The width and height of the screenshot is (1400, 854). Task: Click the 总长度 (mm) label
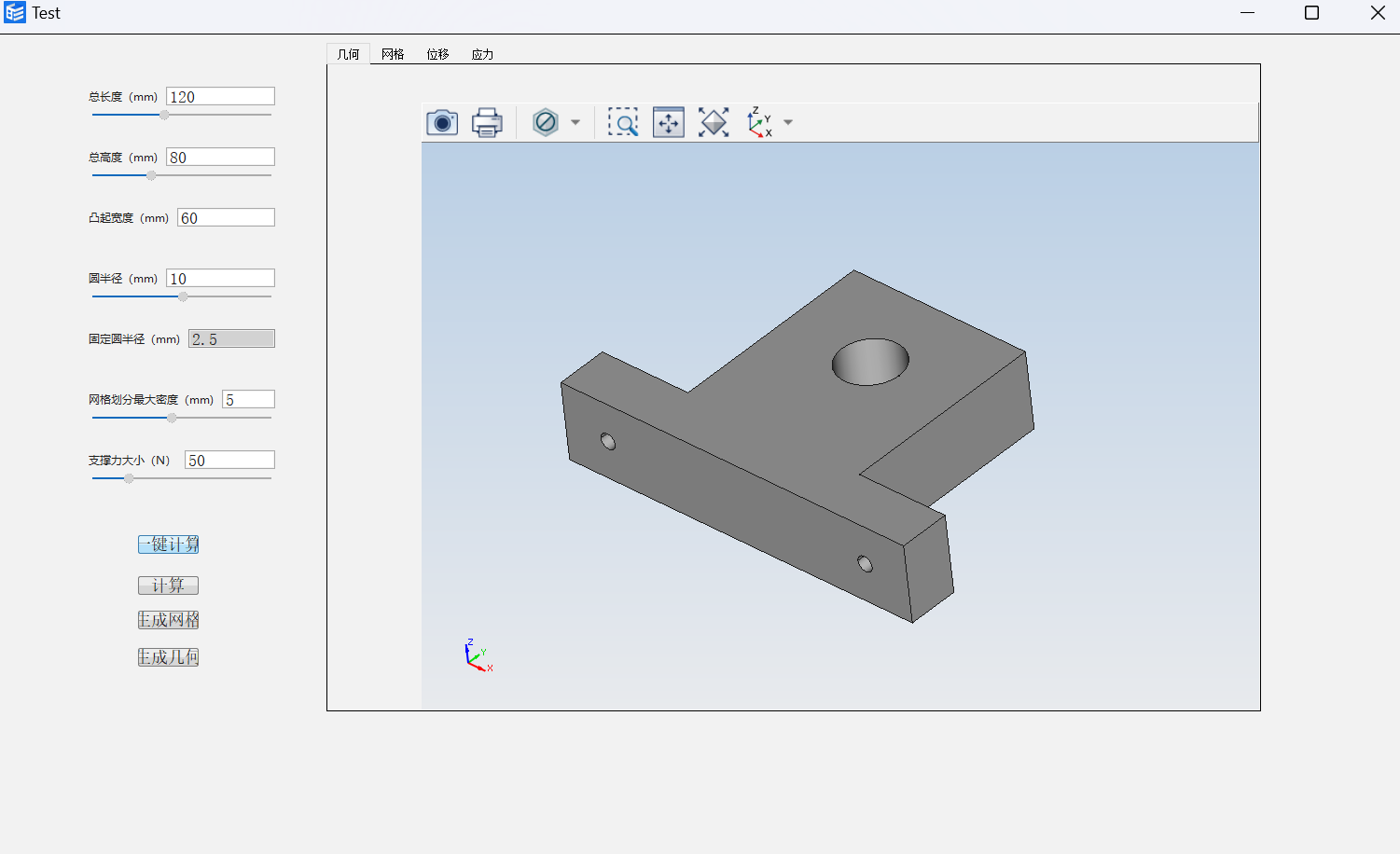tap(123, 97)
